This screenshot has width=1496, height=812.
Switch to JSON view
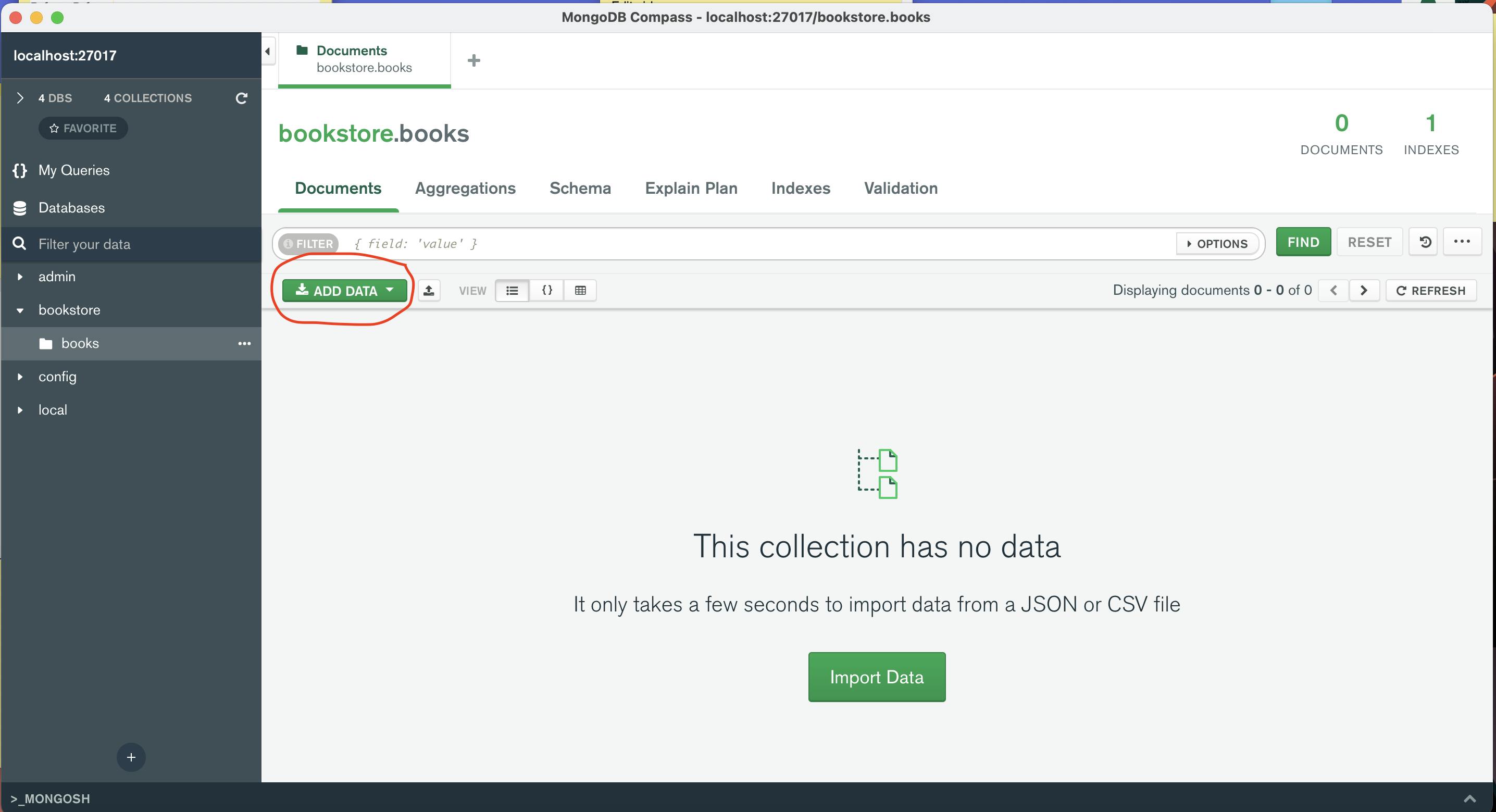coord(546,291)
